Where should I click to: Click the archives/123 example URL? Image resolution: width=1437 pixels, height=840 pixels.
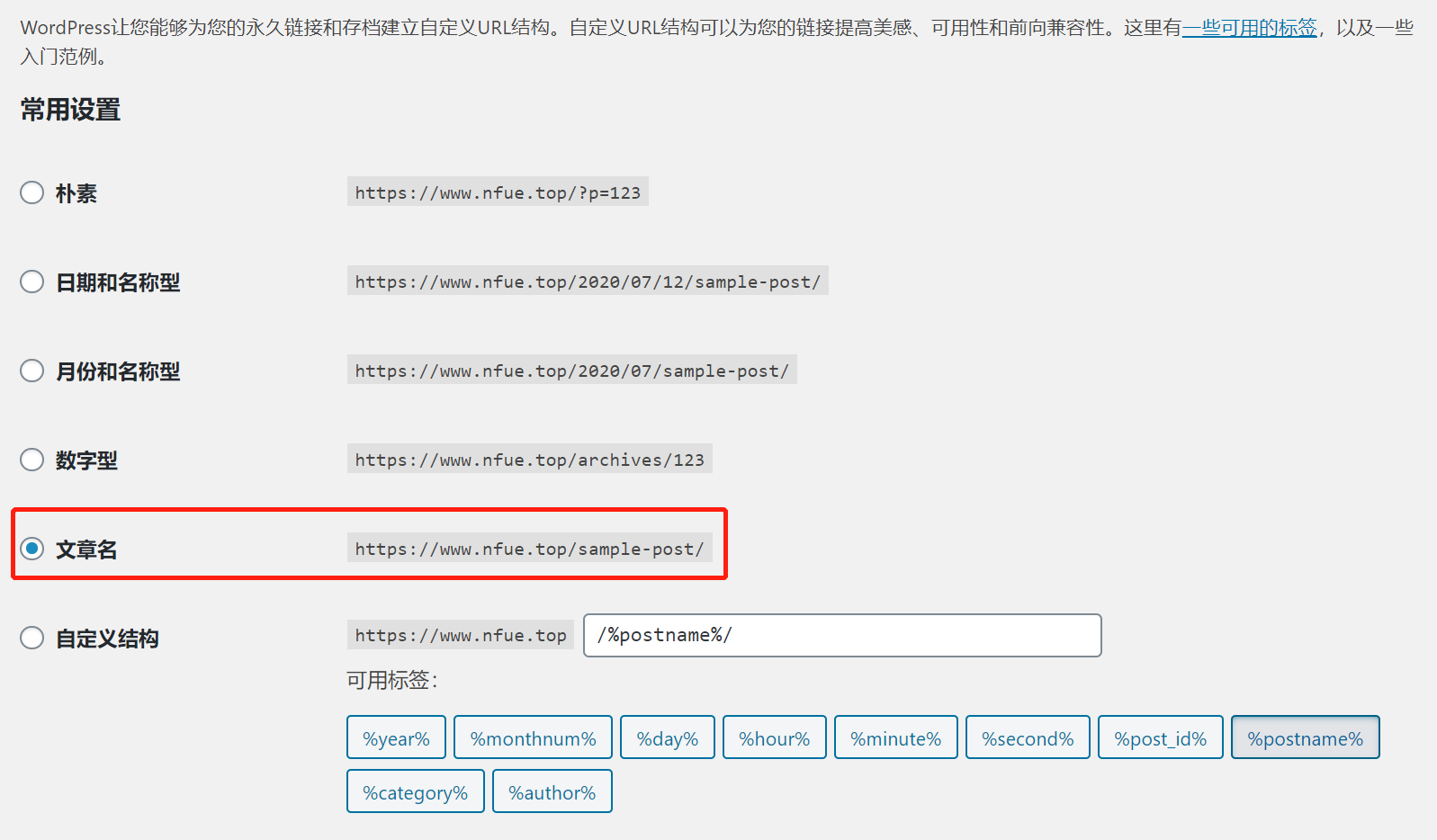click(530, 459)
